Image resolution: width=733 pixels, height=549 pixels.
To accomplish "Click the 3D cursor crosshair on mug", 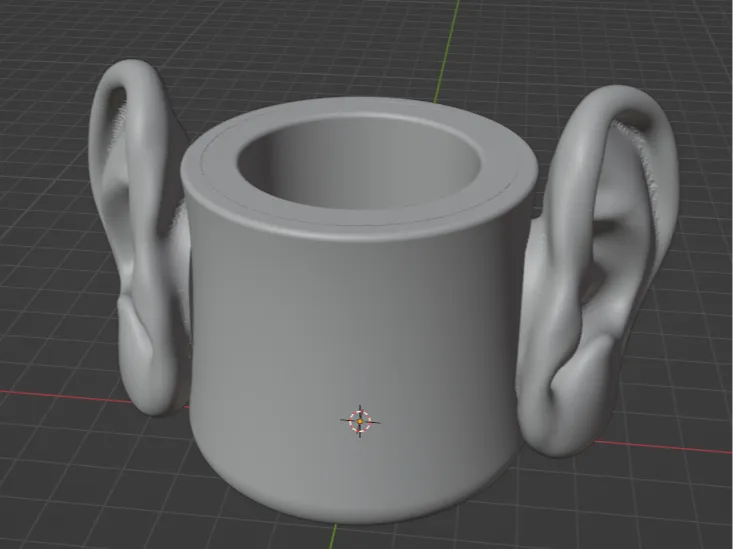I will [360, 421].
